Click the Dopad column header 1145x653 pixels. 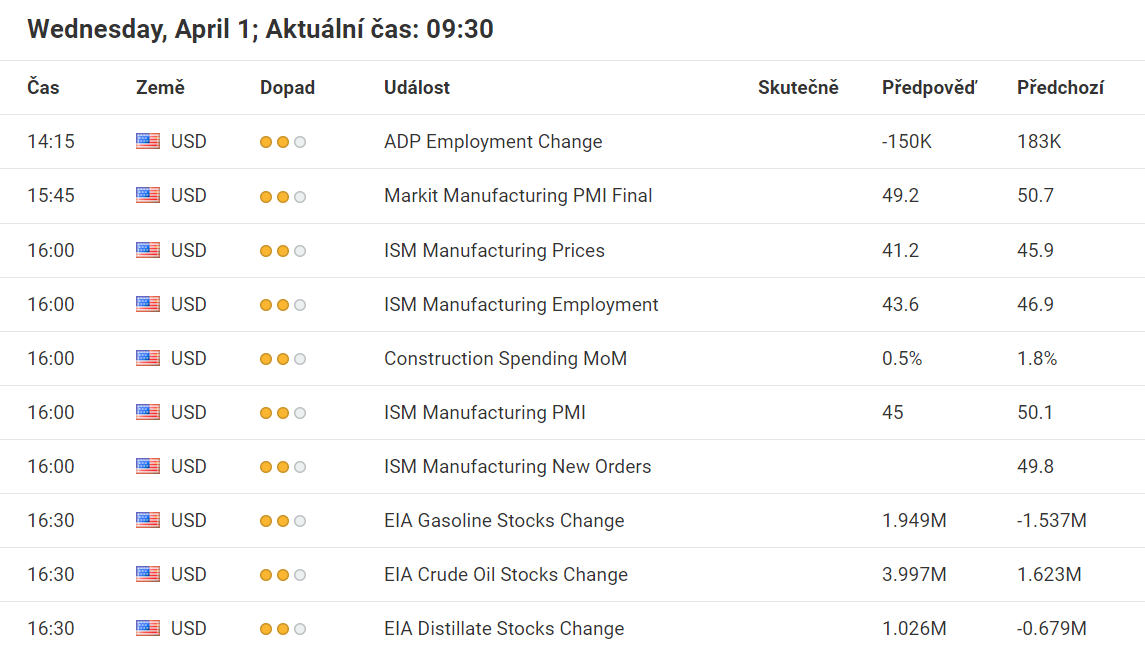[x=287, y=88]
